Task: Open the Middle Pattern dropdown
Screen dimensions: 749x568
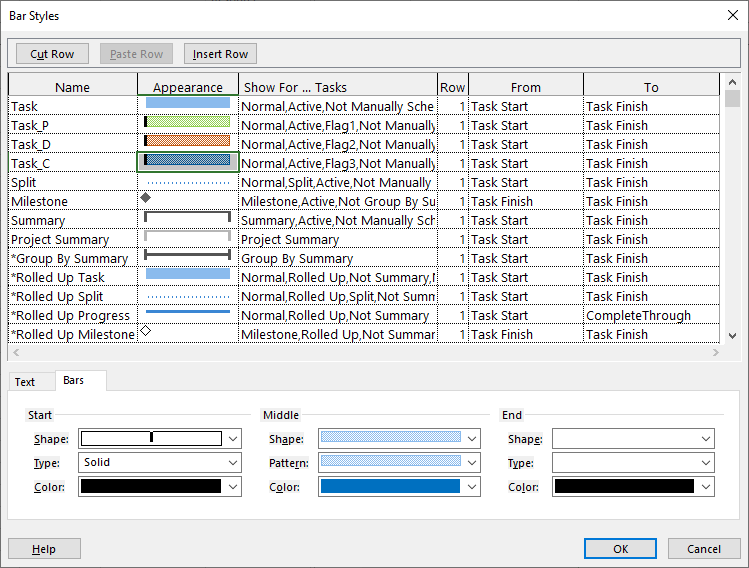Action: (x=399, y=462)
